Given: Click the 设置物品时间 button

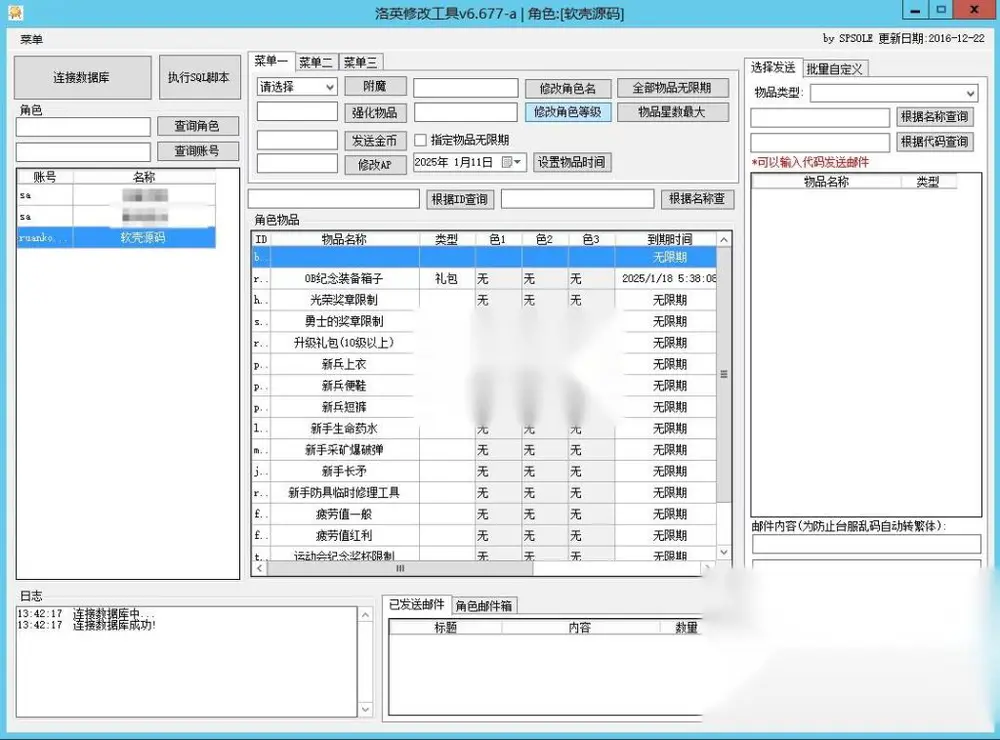Looking at the screenshot, I should [x=571, y=162].
